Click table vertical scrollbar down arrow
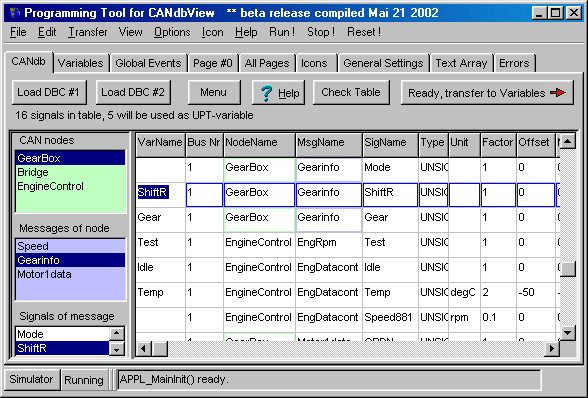Screen dimensions: 588x398 (x=568, y=332)
